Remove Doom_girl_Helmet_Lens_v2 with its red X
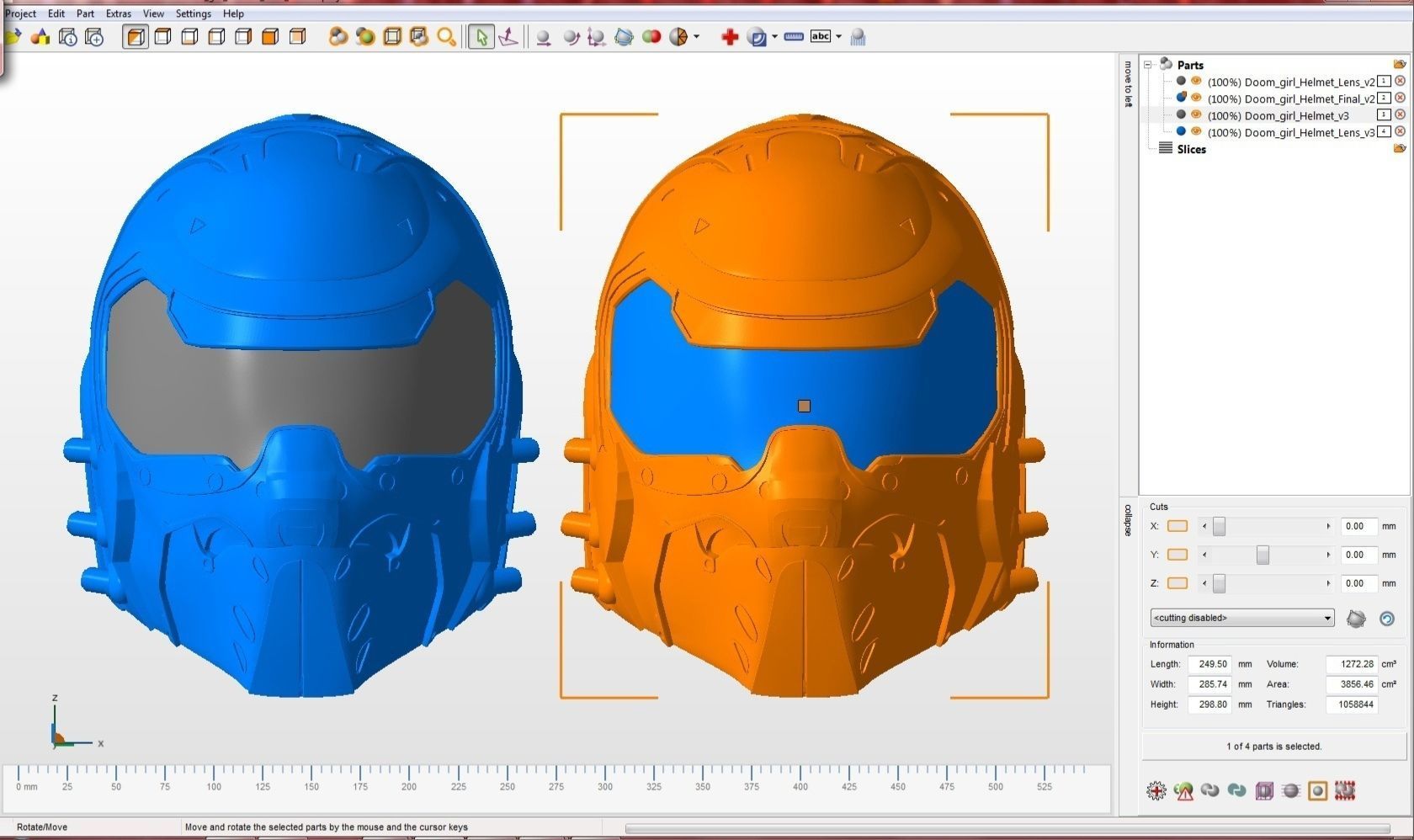Viewport: 1414px width, 840px height. click(x=1400, y=82)
